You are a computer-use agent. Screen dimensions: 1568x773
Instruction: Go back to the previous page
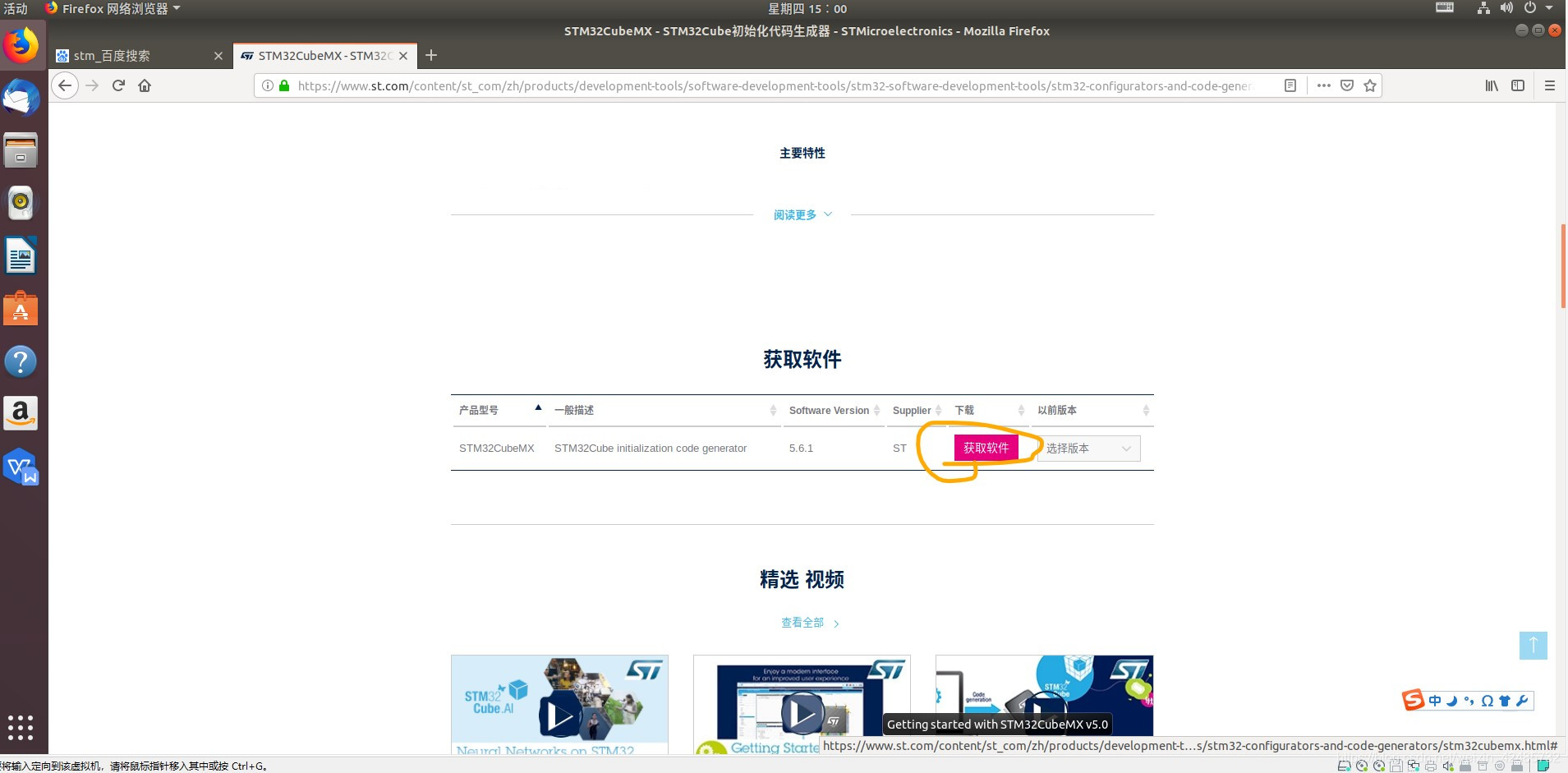[x=65, y=85]
